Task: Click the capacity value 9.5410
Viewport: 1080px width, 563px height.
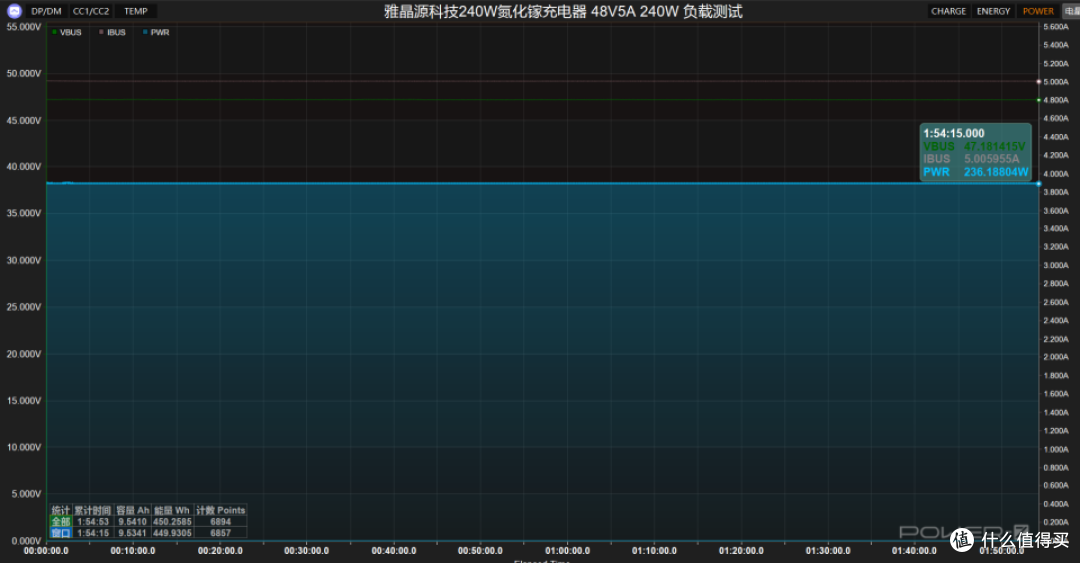Action: coord(132,522)
